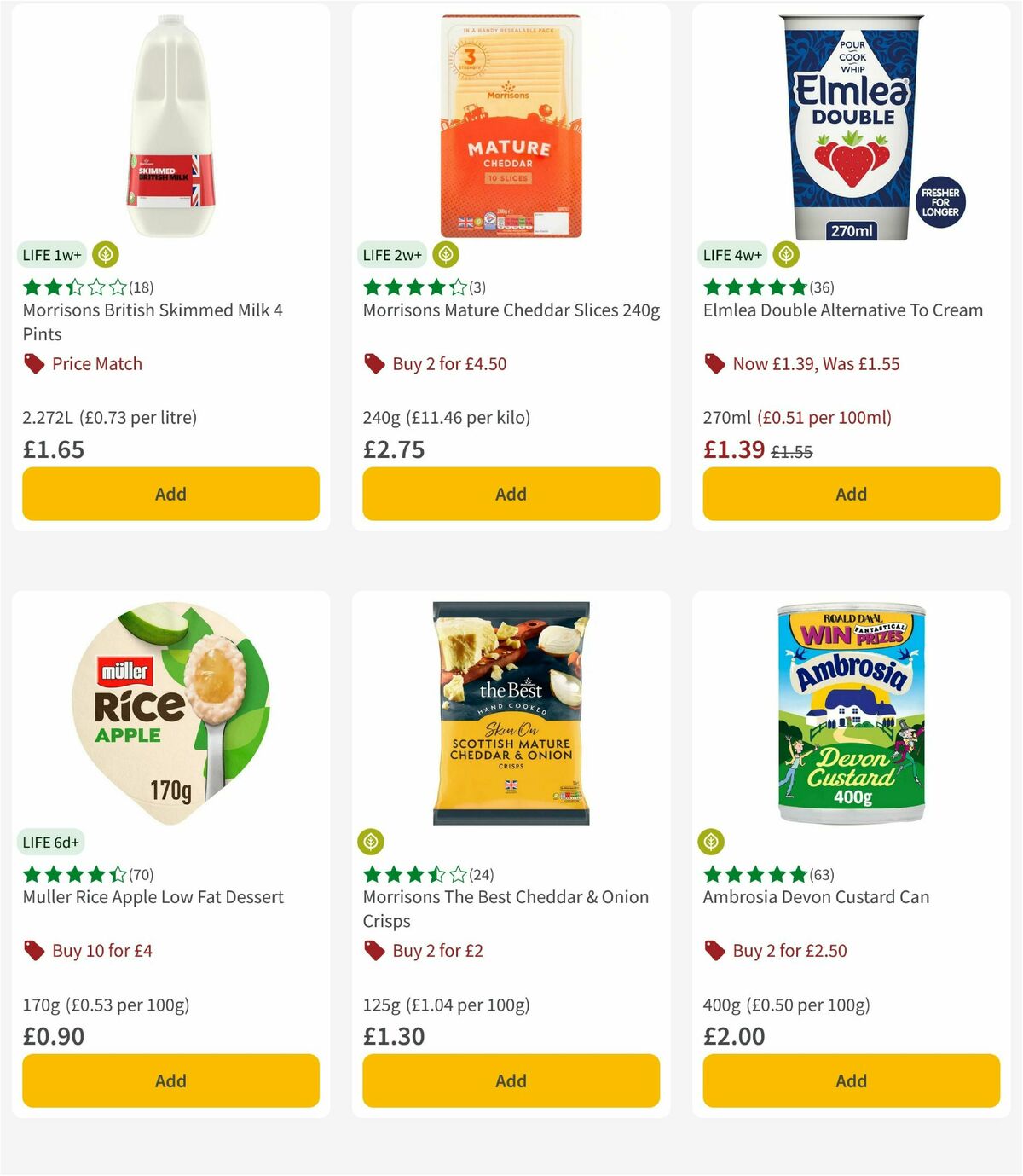Screen dimensions: 1023x1176
Task: Open the (36) reviews link for Elmlea
Action: pyautogui.click(x=823, y=287)
